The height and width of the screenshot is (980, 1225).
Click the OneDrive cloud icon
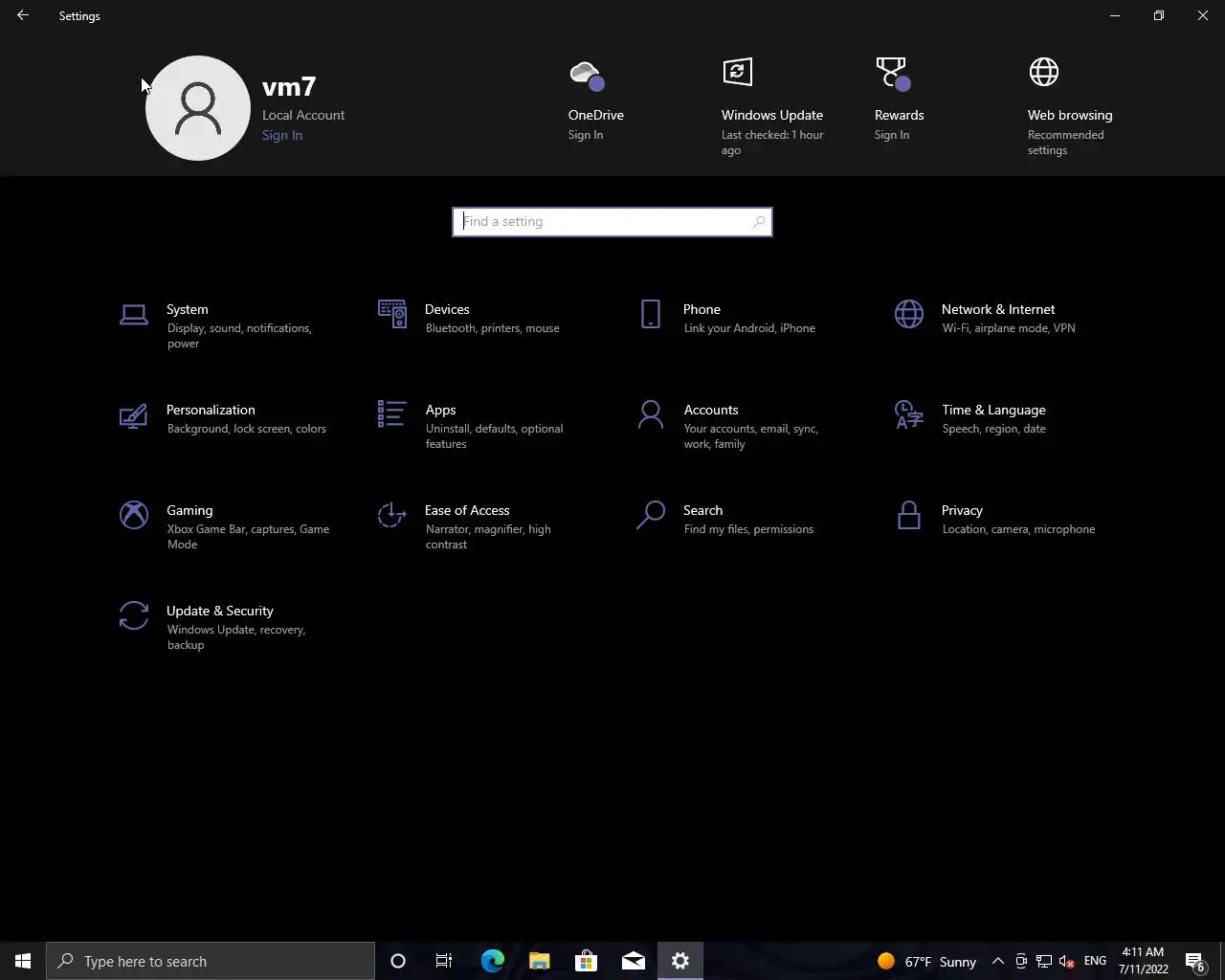point(586,75)
